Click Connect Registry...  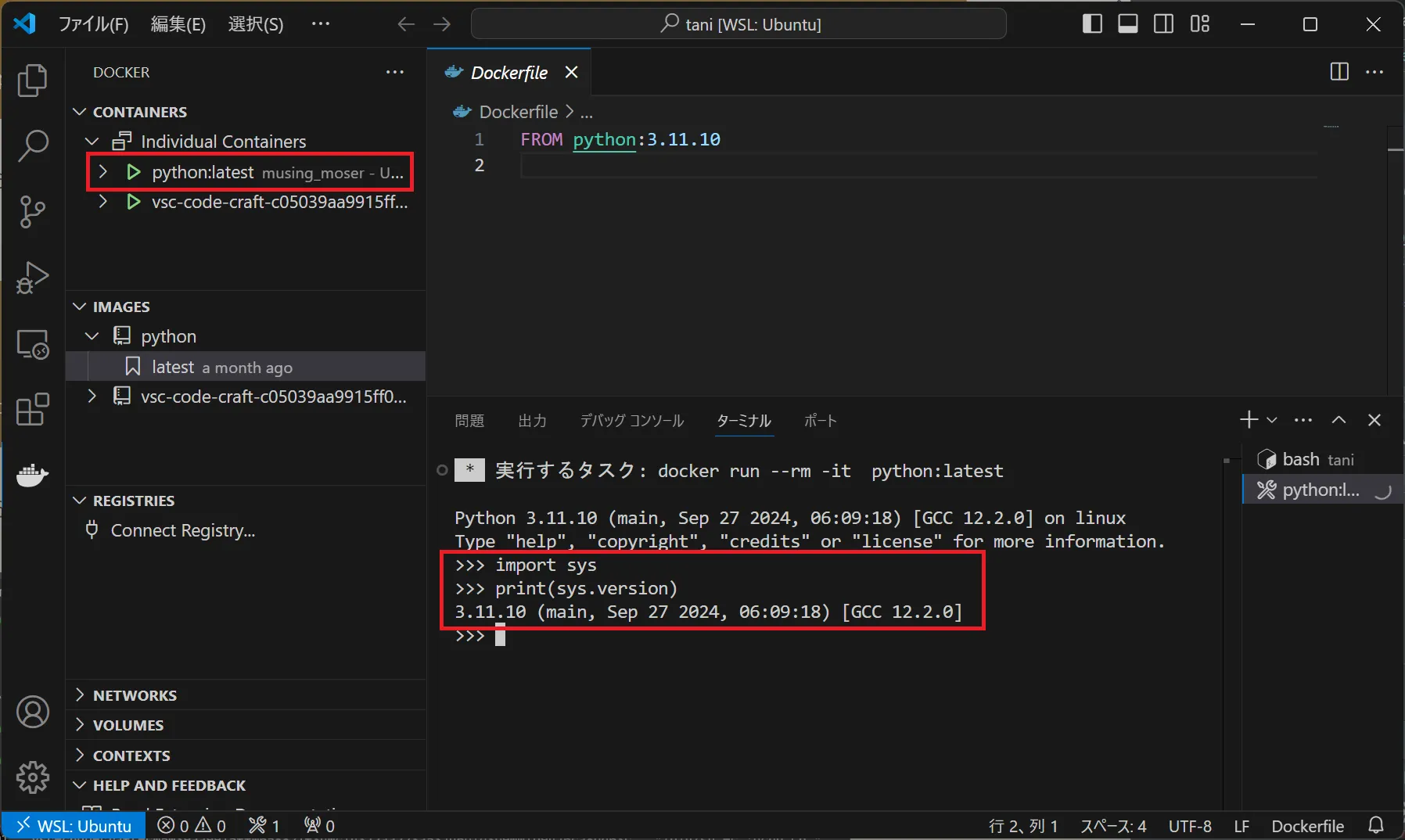181,529
